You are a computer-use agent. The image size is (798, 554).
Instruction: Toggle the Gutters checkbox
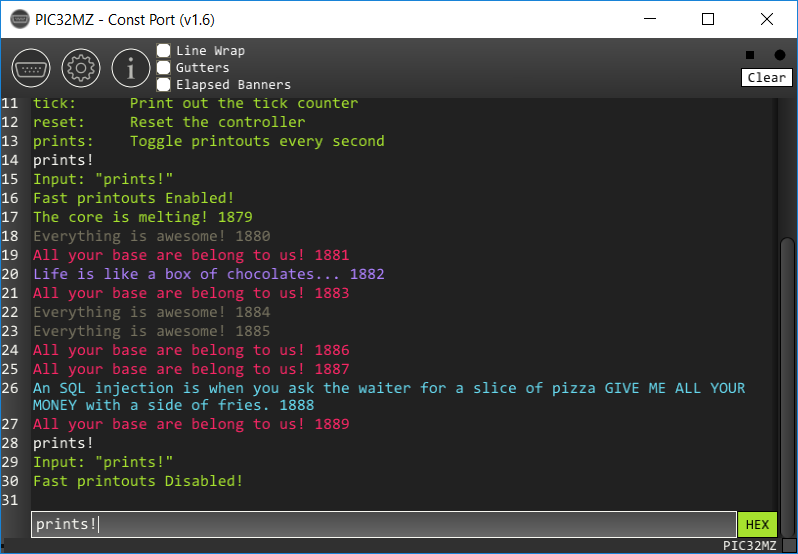[x=163, y=67]
